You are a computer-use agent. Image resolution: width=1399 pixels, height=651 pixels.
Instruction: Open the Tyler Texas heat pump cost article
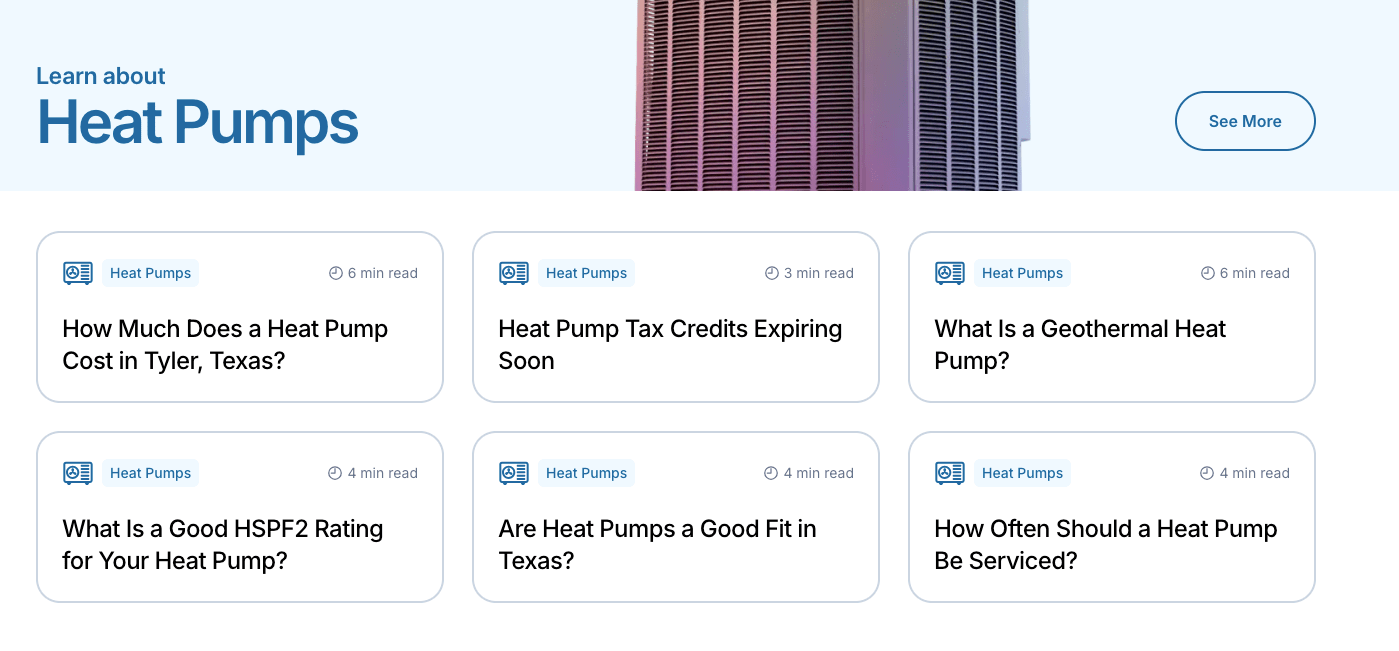point(225,344)
